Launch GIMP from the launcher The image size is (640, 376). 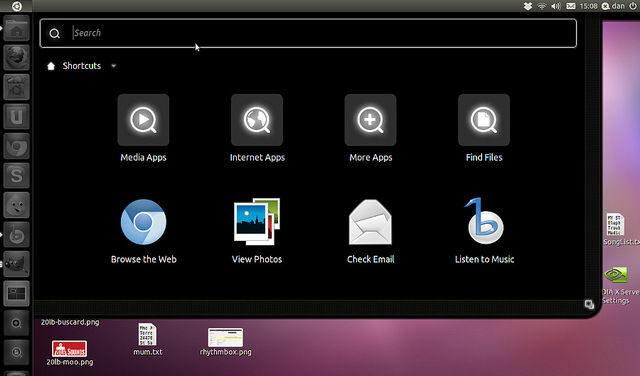coord(16,264)
